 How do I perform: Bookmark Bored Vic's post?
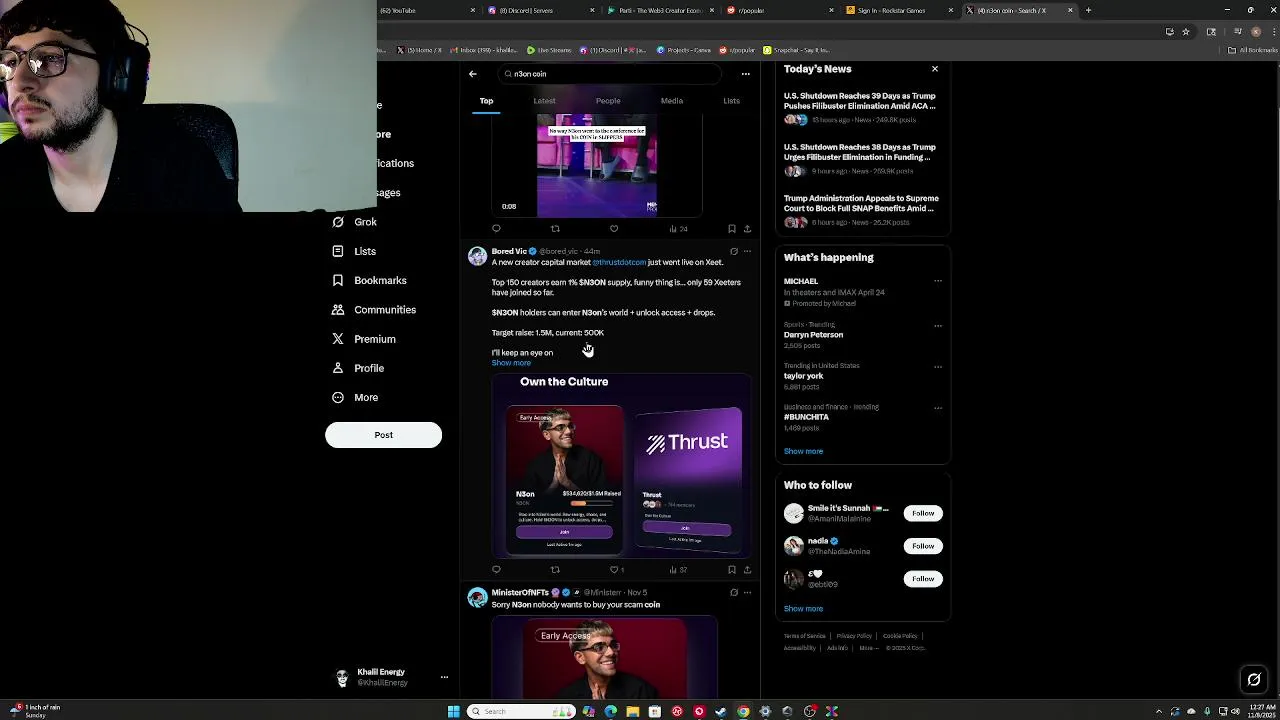[x=732, y=570]
